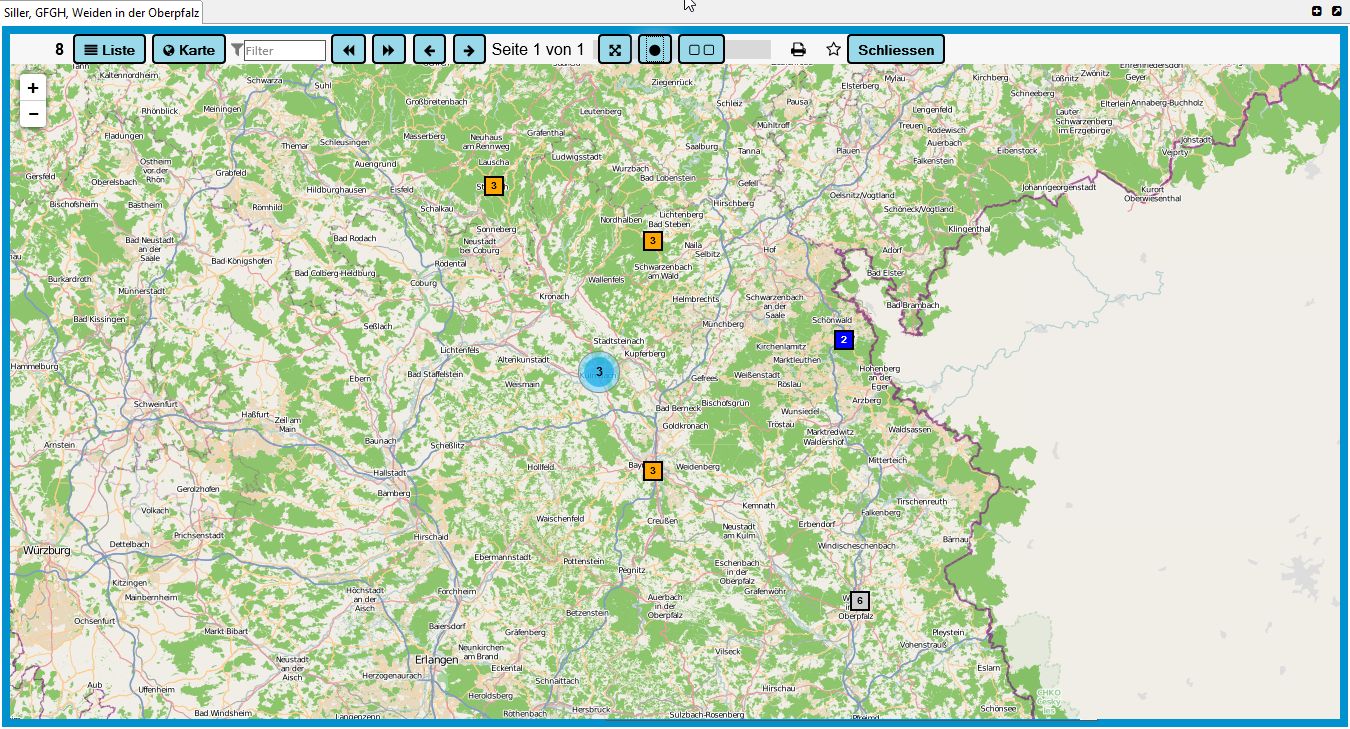Expand the round blue cluster marker labeled 3
This screenshot has height=729, width=1350.
pyautogui.click(x=599, y=372)
